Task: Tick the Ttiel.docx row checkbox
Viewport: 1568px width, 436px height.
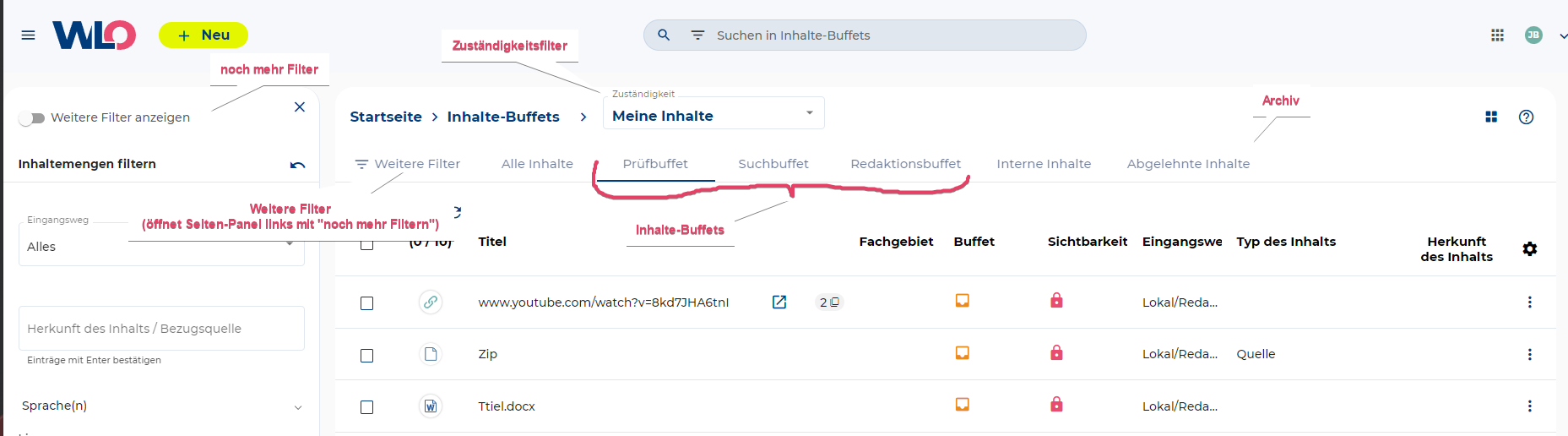Action: click(366, 407)
